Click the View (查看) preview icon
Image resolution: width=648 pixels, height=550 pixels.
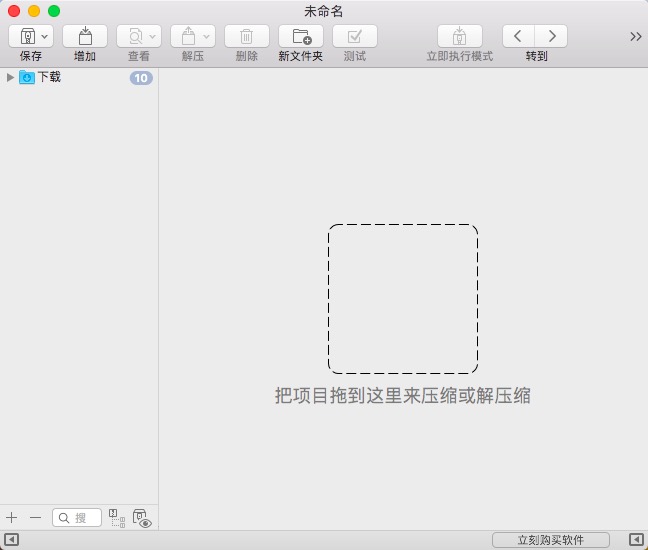tap(134, 36)
